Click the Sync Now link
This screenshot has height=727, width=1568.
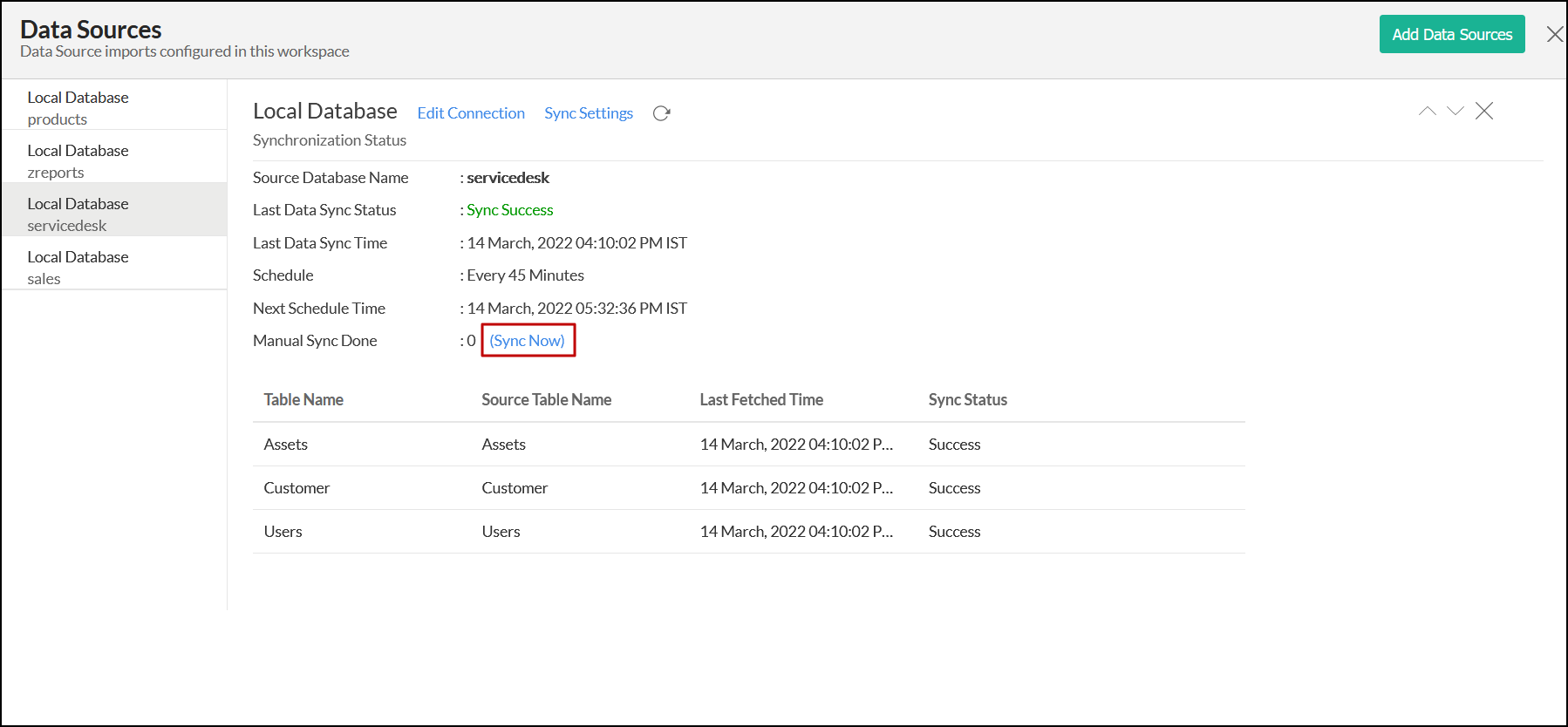coord(528,341)
